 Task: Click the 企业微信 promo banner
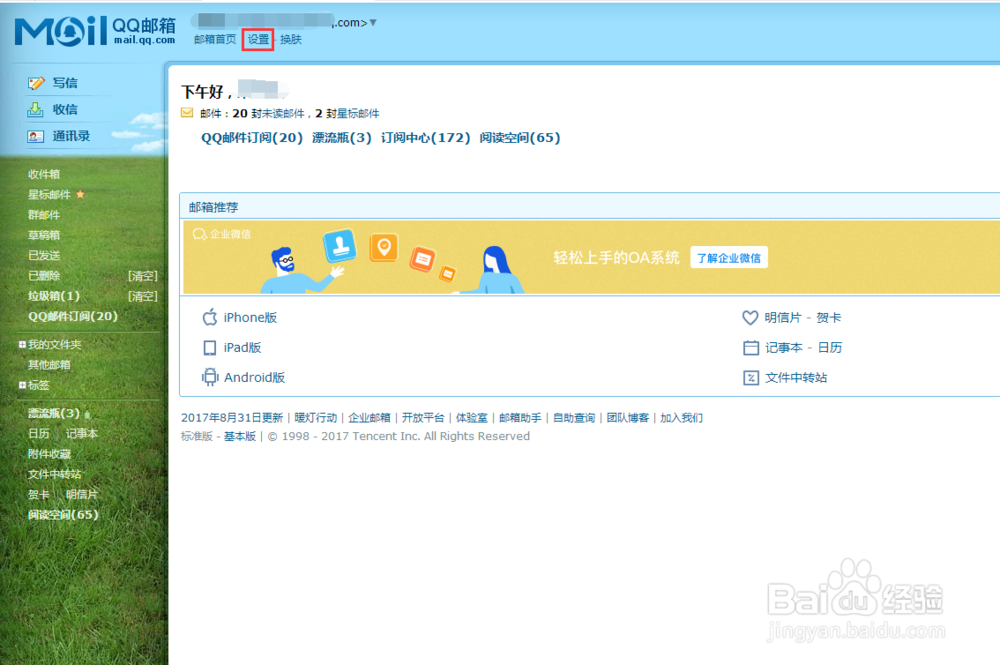coord(450,257)
